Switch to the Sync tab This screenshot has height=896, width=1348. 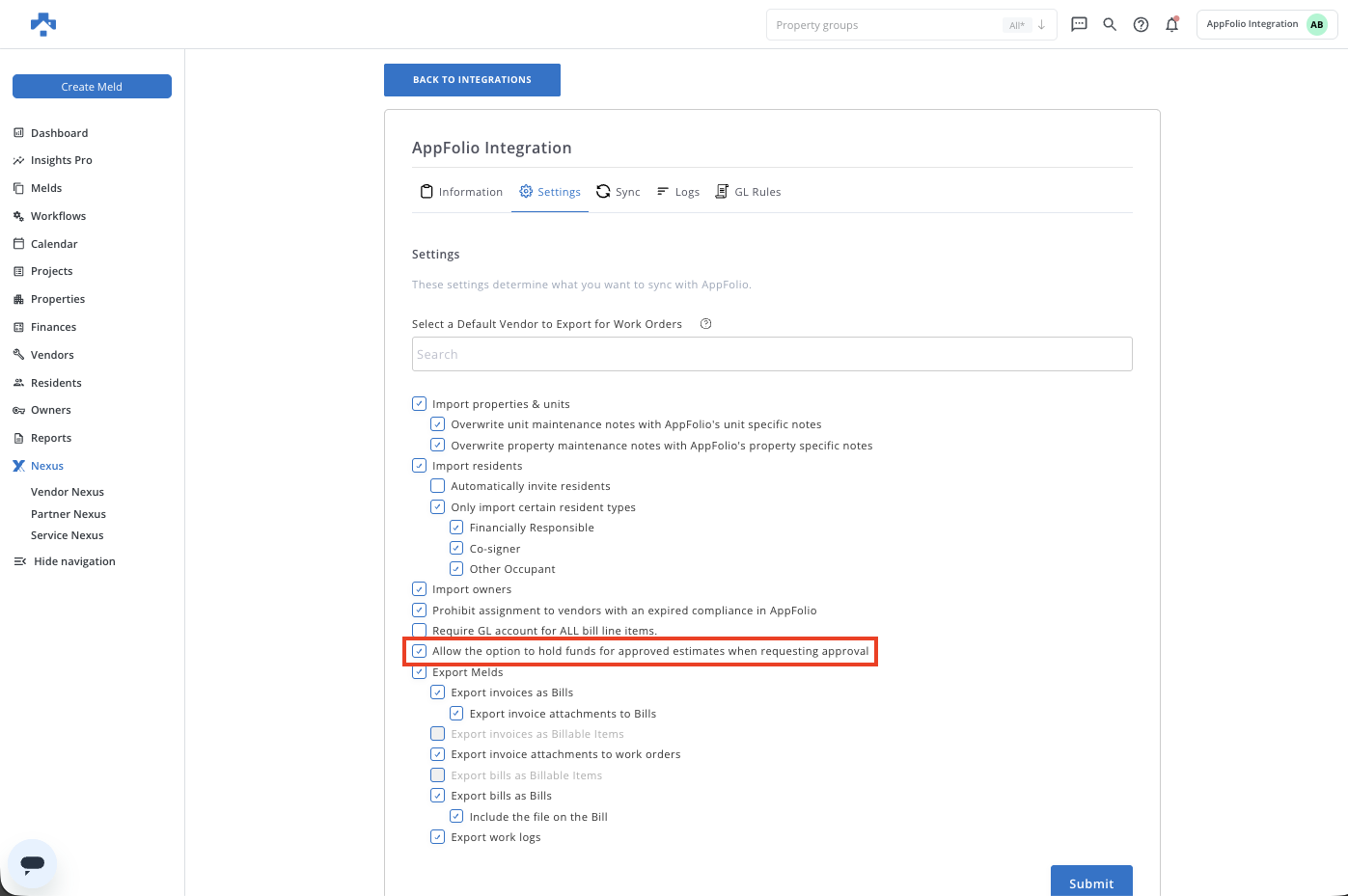coord(618,192)
